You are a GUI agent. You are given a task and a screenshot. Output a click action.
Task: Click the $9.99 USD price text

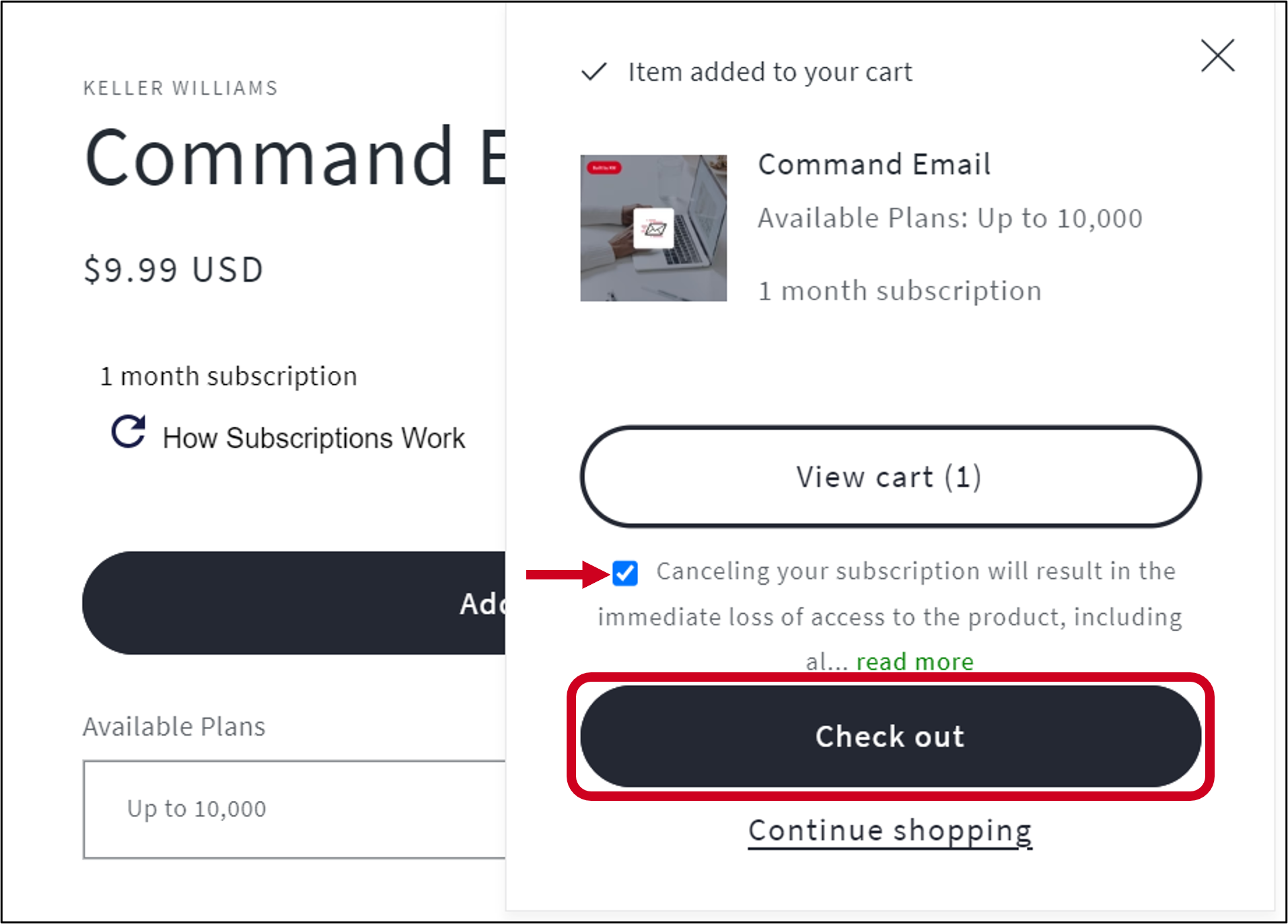pos(172,269)
